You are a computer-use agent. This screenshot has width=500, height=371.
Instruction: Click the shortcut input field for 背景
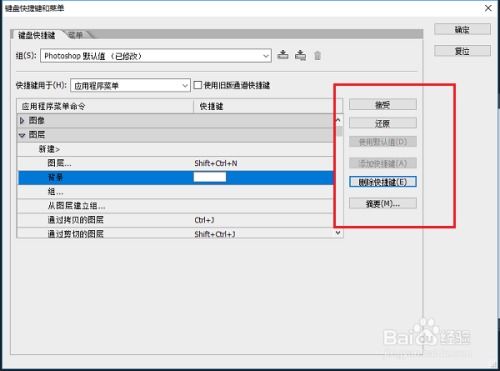pos(210,177)
